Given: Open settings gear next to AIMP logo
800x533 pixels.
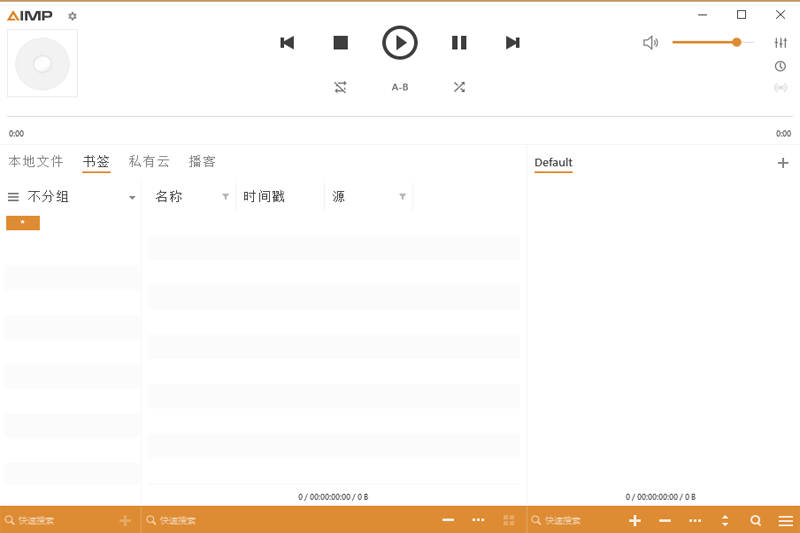Looking at the screenshot, I should coord(72,16).
